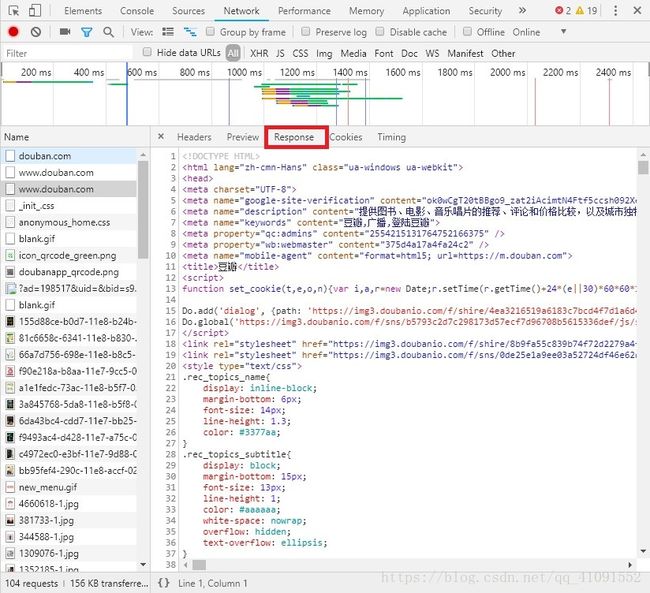
Task: Select the inspect element picker icon
Action: 14,11
